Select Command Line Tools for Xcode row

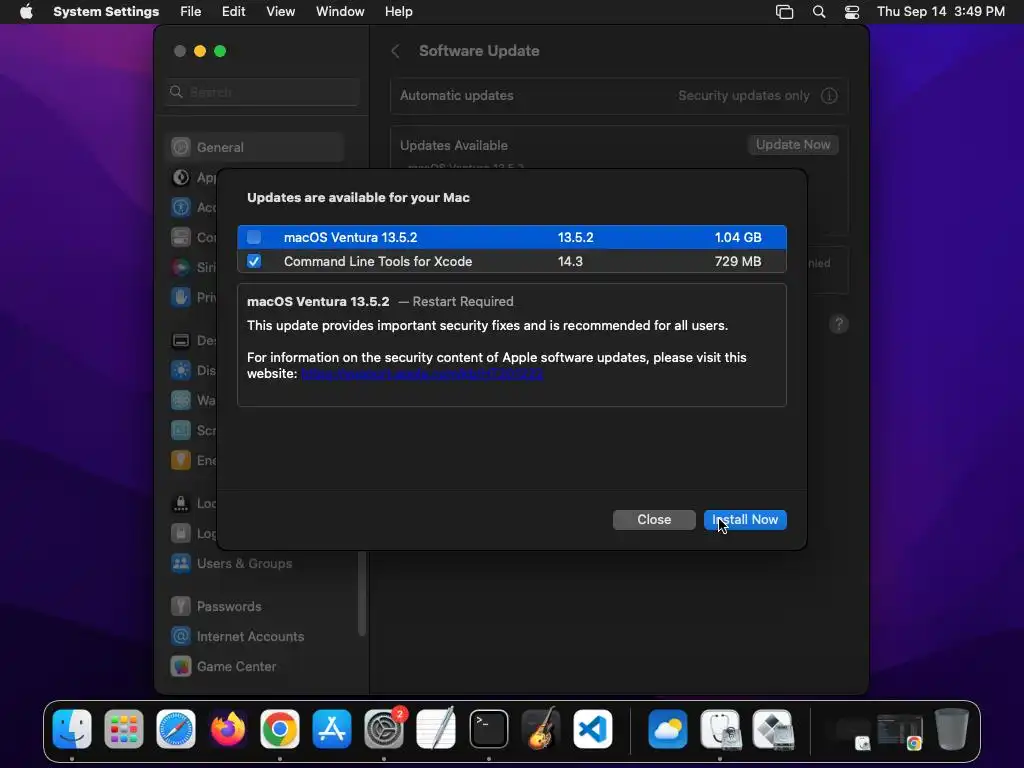pos(512,261)
